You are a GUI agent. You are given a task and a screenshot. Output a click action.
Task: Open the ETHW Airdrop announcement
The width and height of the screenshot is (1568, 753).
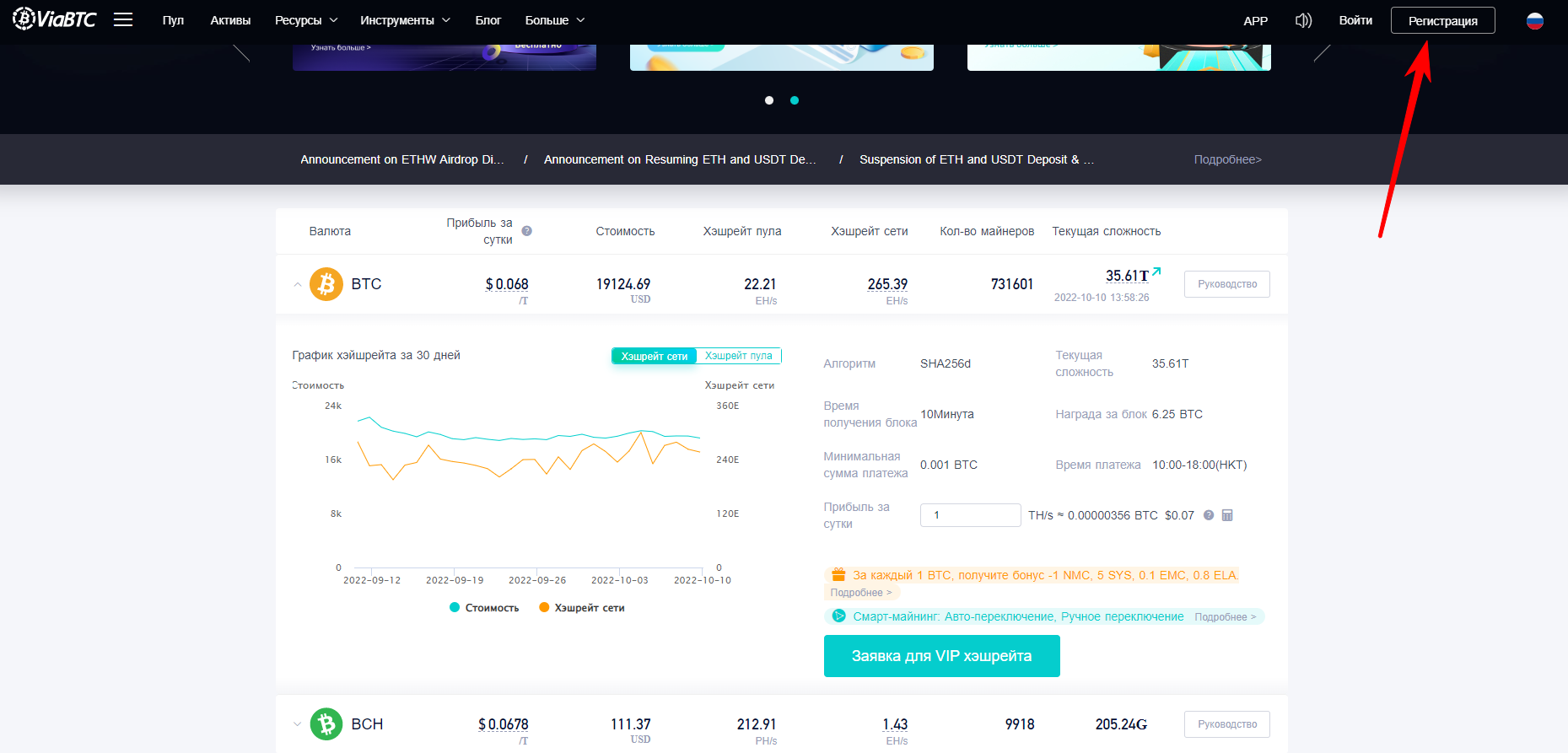pyautogui.click(x=401, y=159)
